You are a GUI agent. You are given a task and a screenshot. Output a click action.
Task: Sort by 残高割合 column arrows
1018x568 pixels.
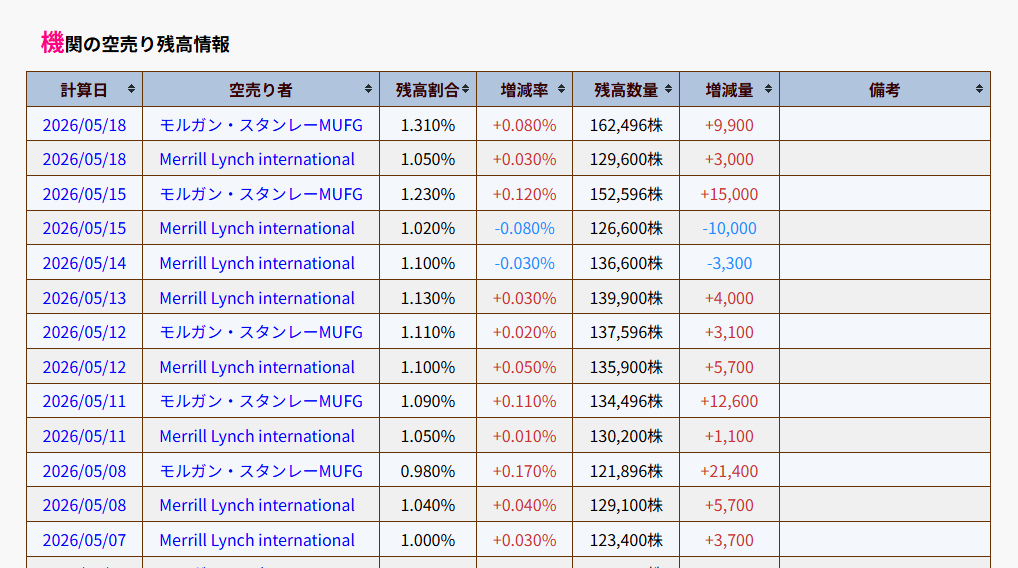(466, 89)
